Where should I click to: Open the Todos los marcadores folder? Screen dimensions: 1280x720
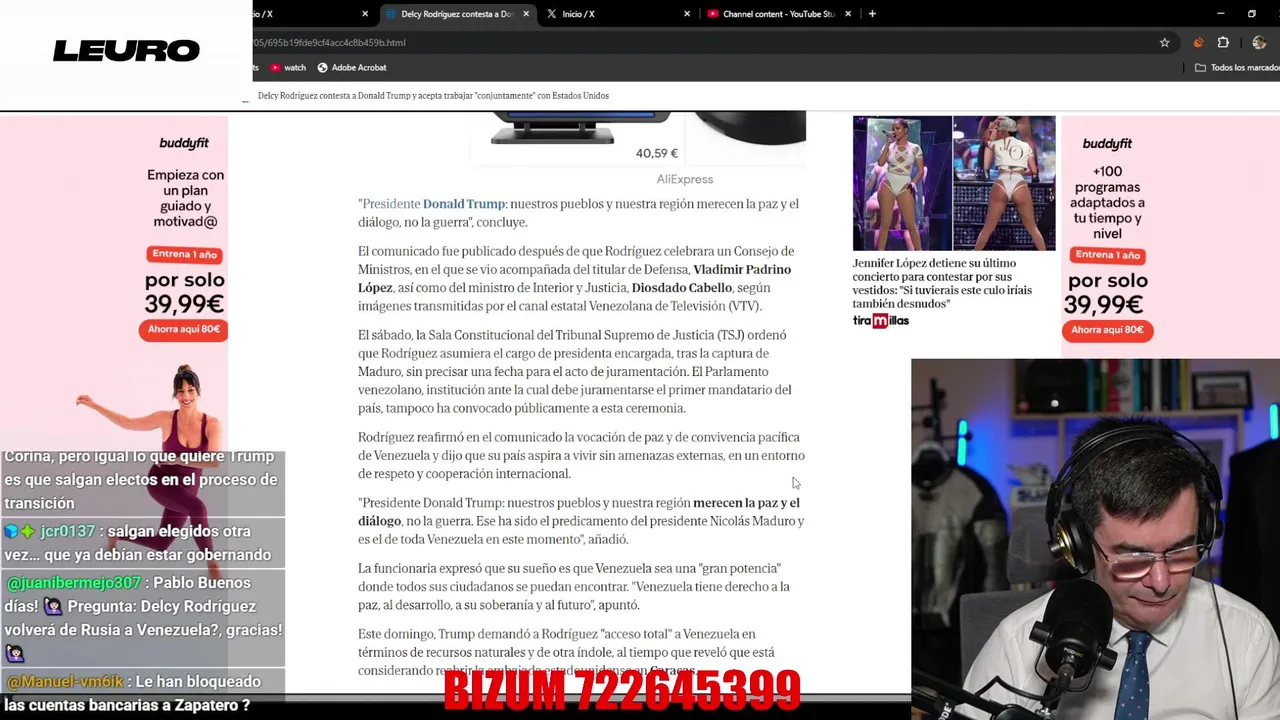coord(1237,68)
